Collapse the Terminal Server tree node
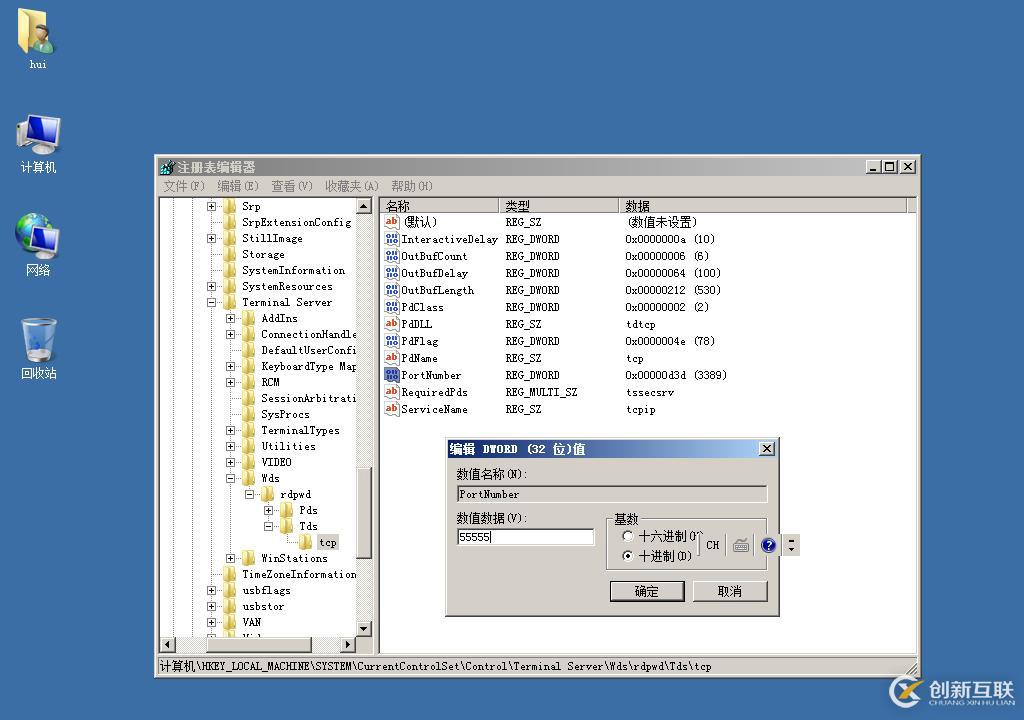Viewport: 1024px width, 720px height. (212, 302)
